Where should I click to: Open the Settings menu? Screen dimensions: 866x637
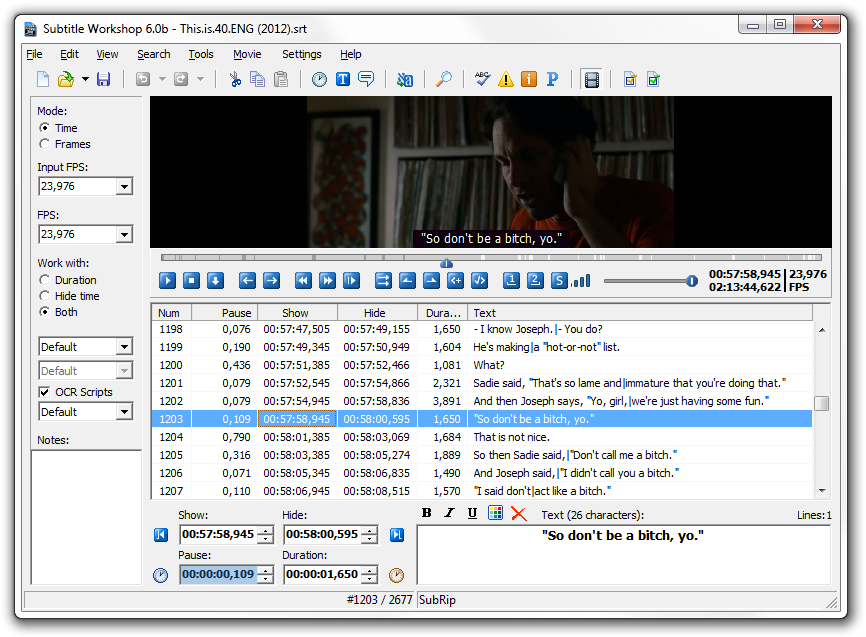[300, 54]
